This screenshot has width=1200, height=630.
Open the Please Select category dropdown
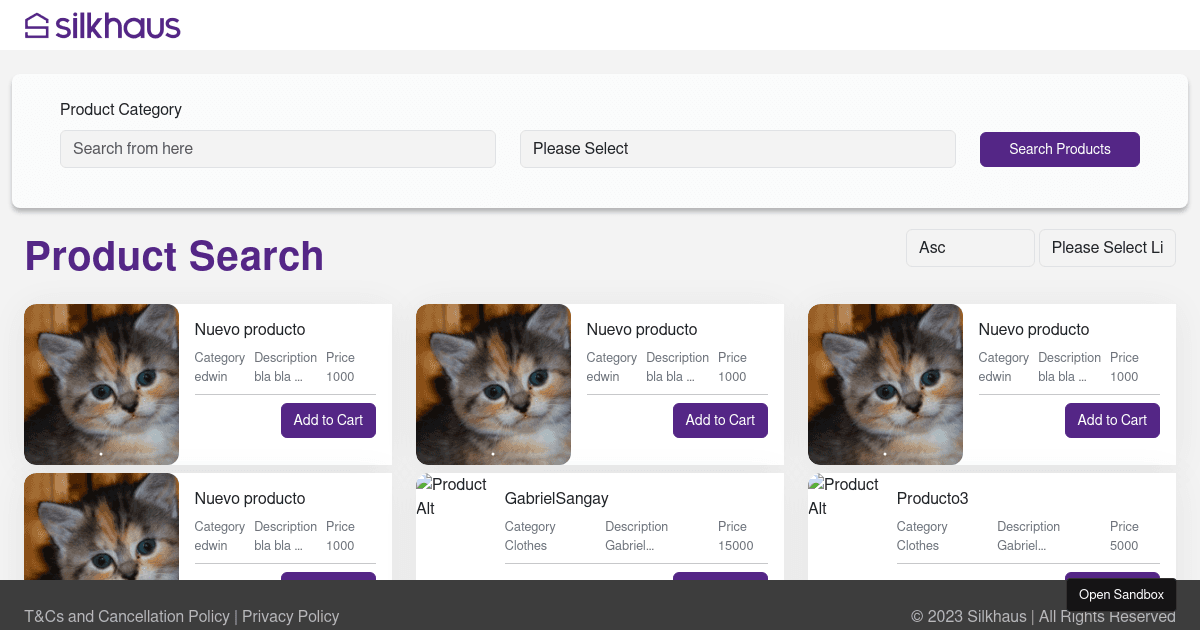(737, 148)
